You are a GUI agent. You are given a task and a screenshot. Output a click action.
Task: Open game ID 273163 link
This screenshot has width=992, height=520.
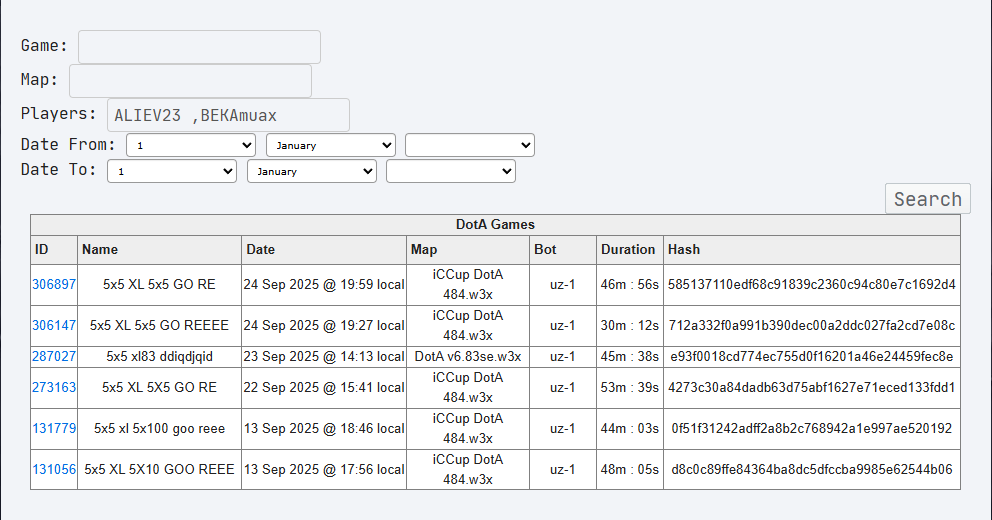pos(54,388)
